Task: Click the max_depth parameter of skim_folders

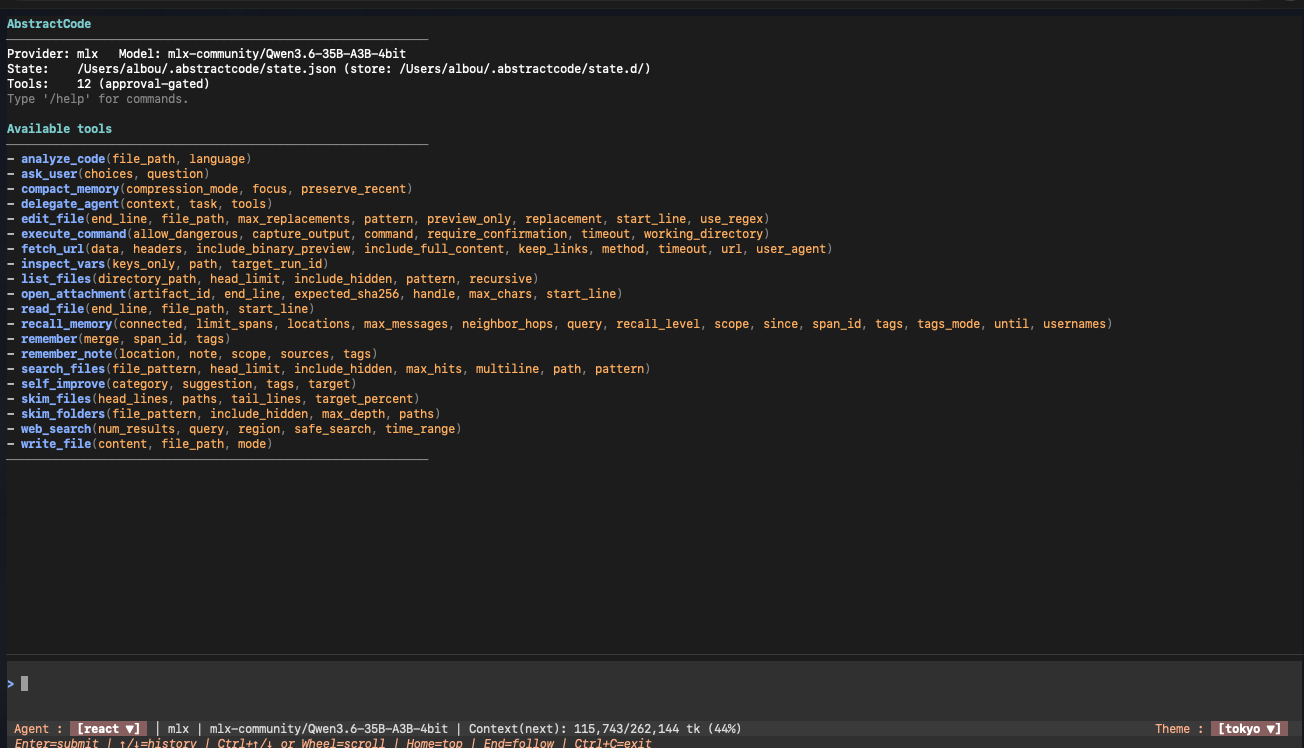Action: pyautogui.click(x=353, y=414)
